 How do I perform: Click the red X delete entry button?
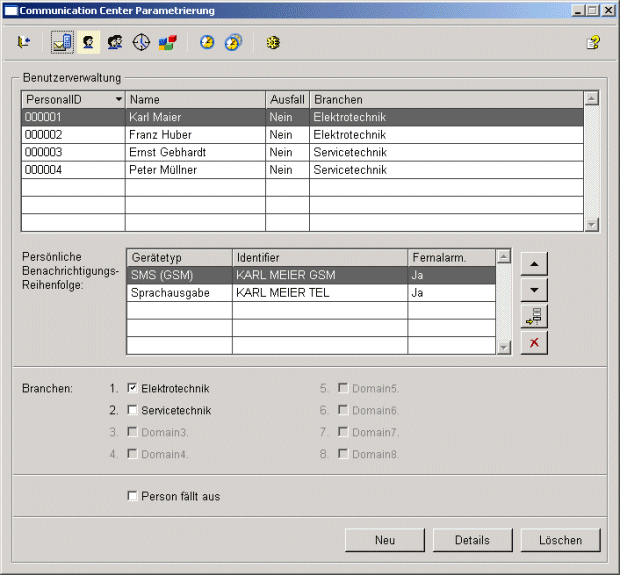535,343
